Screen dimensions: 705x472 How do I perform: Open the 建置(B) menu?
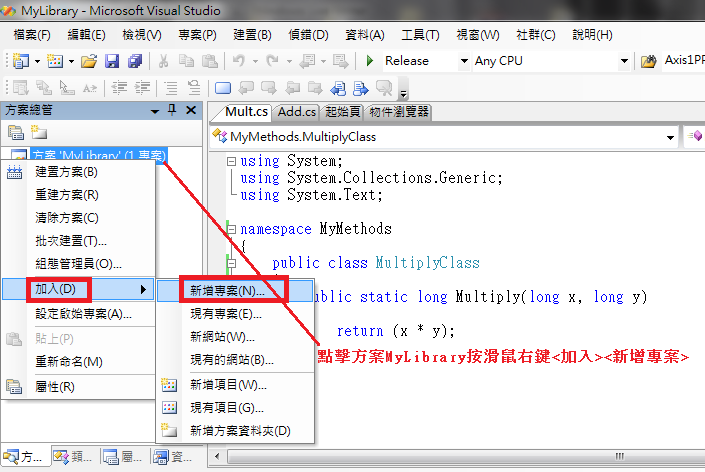tap(252, 35)
